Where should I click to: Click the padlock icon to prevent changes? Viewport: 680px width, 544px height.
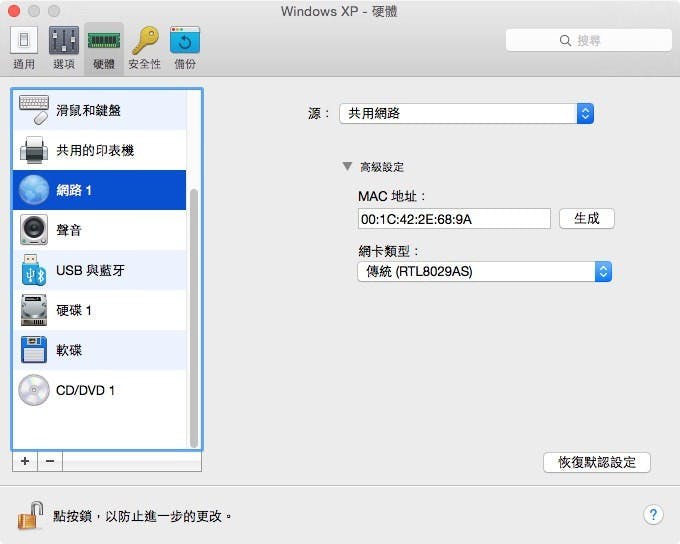(x=30, y=515)
